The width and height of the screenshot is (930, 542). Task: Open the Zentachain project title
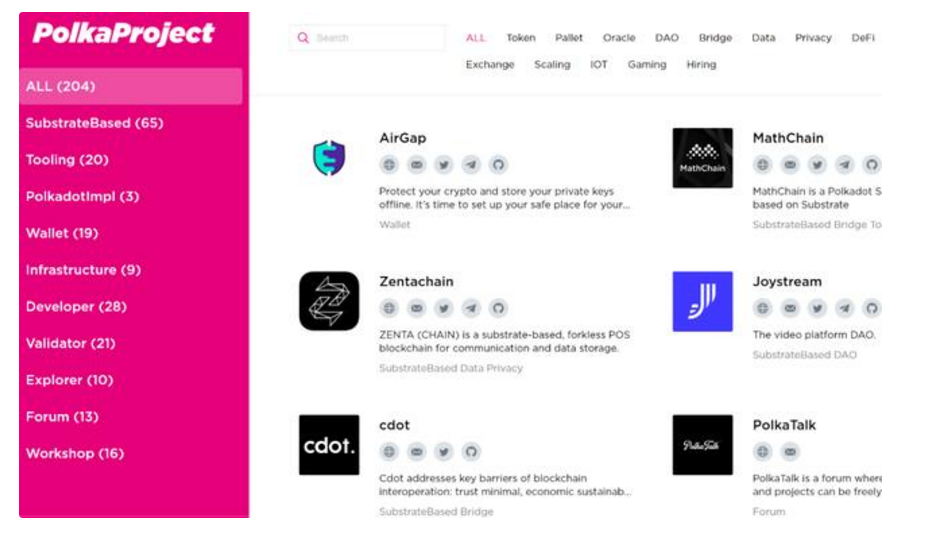[x=416, y=282]
